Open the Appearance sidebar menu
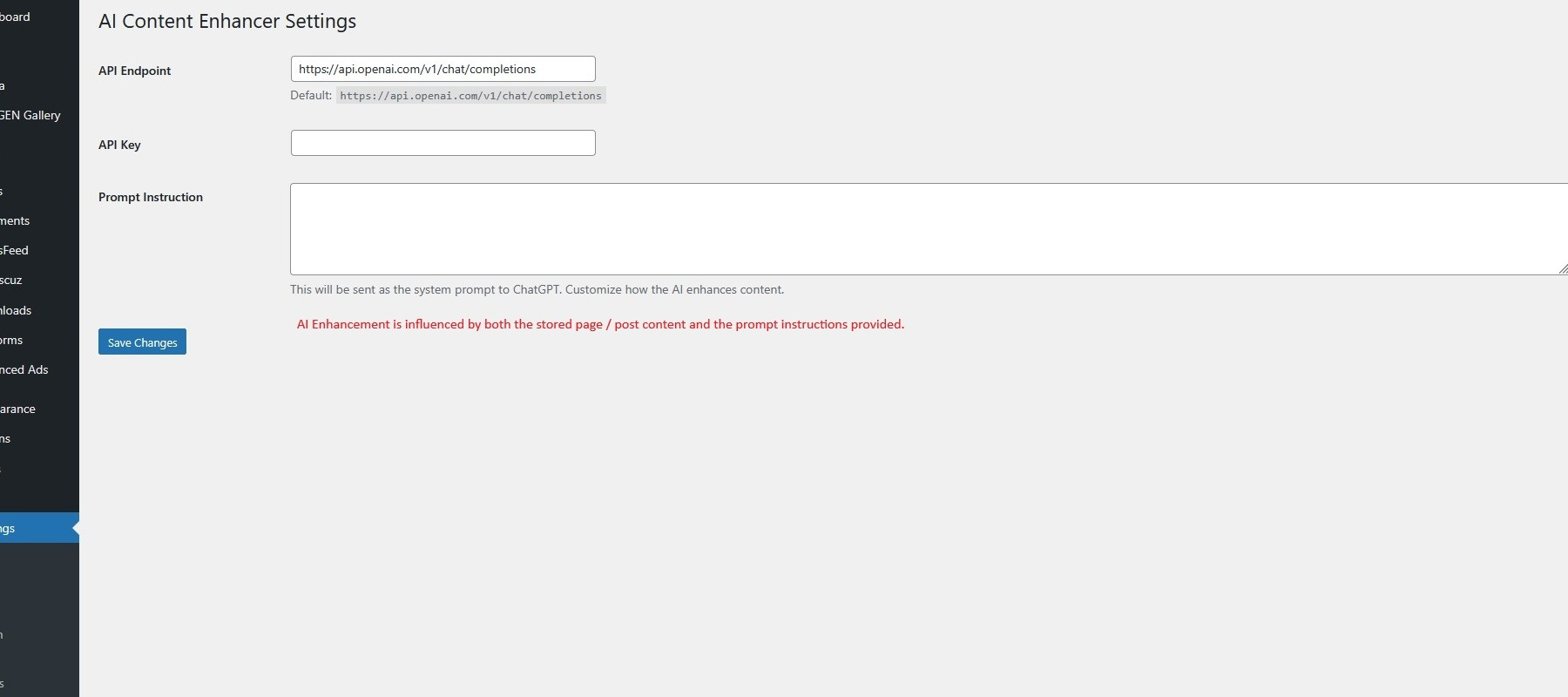Image resolution: width=1568 pixels, height=697 pixels. [x=19, y=409]
